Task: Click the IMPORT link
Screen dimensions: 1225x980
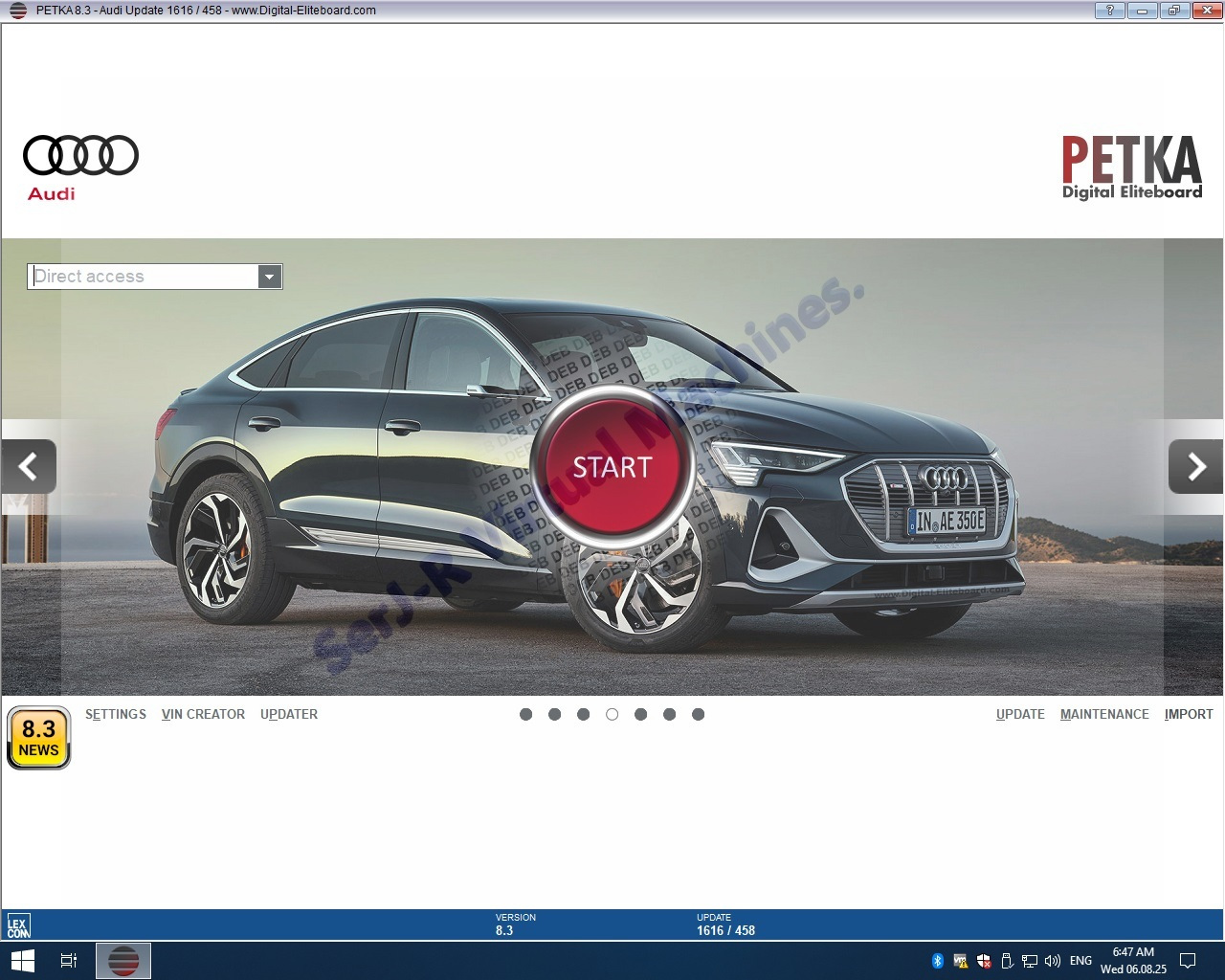Action: (x=1189, y=715)
